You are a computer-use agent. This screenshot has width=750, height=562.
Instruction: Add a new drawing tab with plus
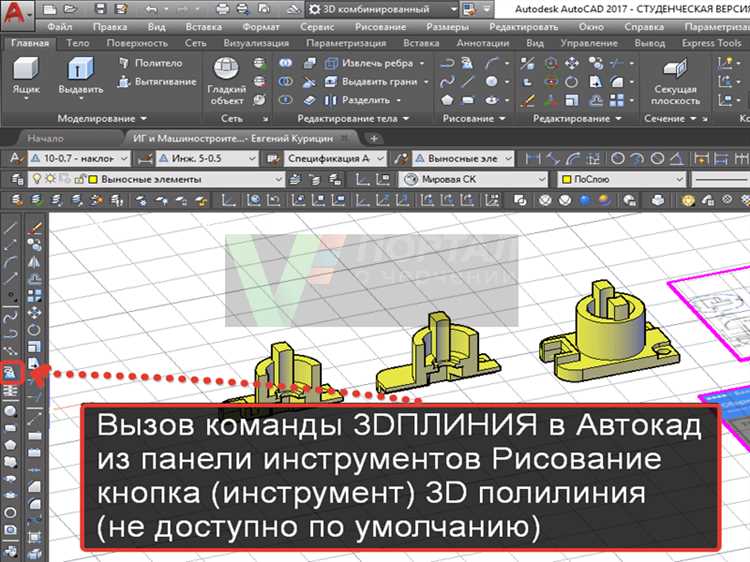374,139
